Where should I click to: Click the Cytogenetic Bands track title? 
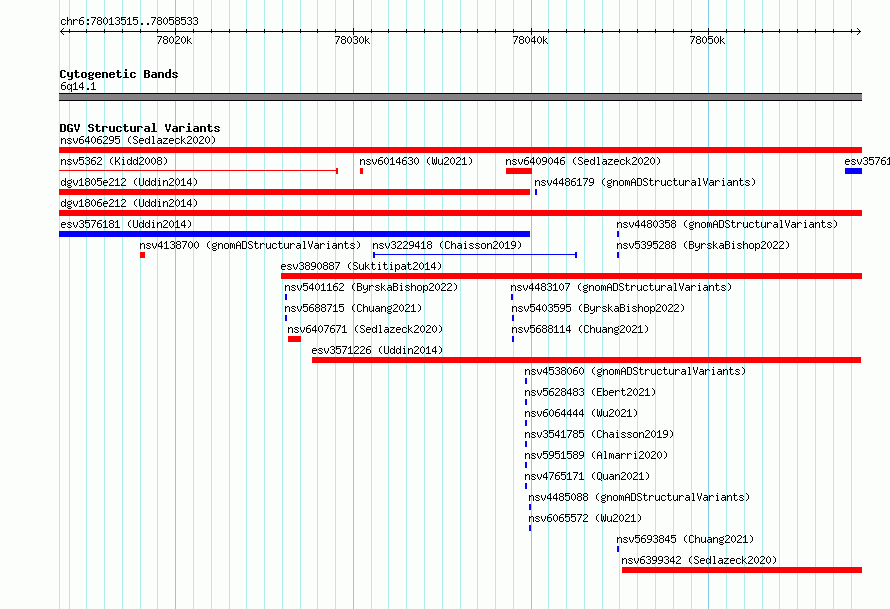pyautogui.click(x=119, y=74)
